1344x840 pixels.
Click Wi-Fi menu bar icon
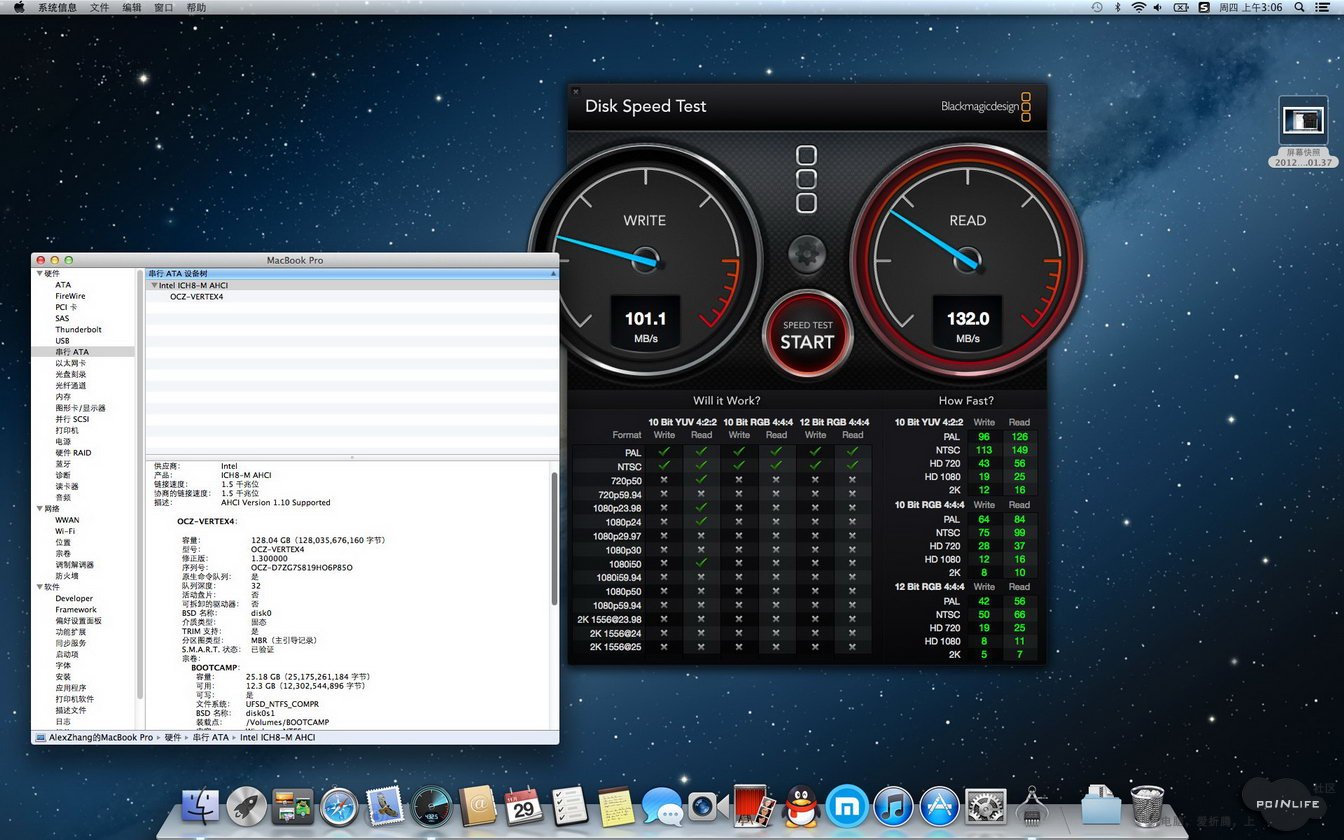(1138, 7)
